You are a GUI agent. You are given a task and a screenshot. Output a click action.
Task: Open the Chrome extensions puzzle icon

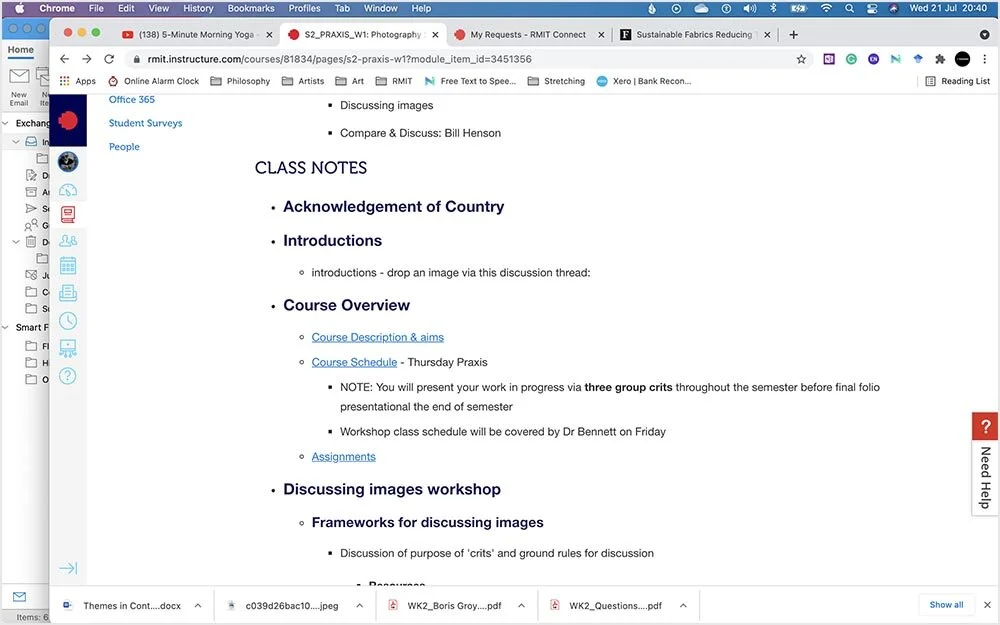pyautogui.click(x=940, y=59)
